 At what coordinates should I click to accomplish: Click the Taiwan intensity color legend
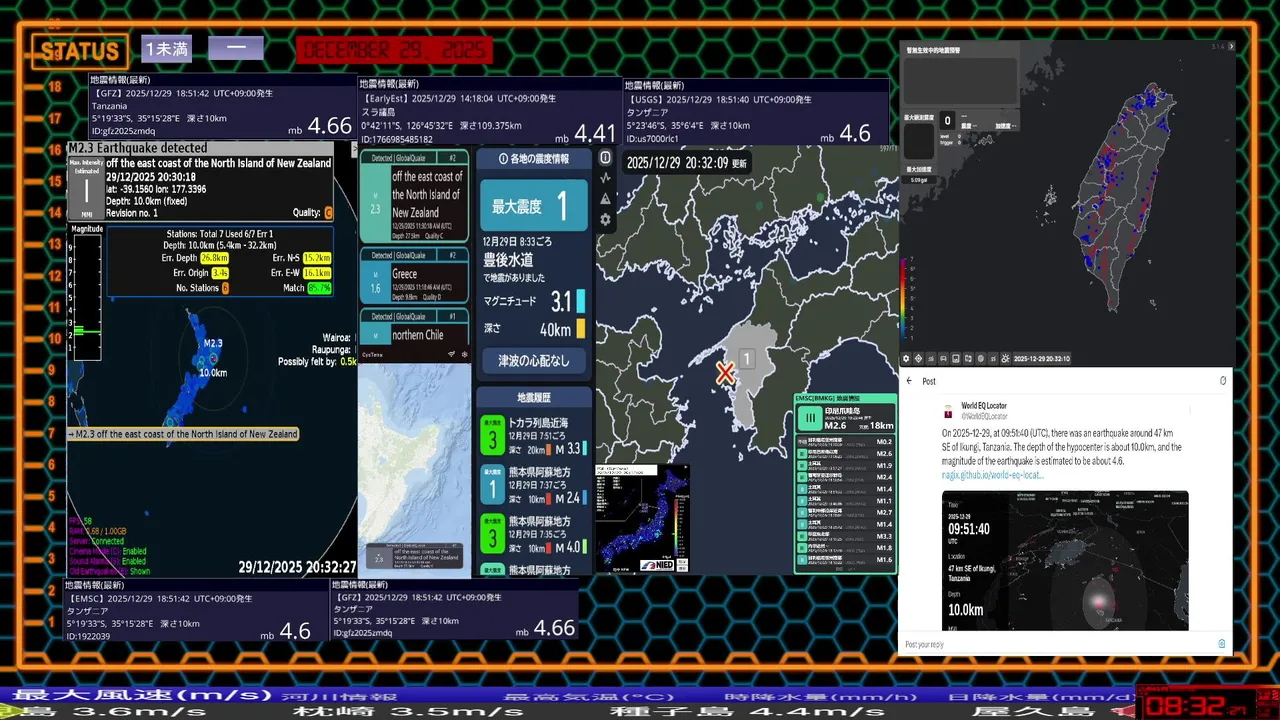(x=905, y=300)
